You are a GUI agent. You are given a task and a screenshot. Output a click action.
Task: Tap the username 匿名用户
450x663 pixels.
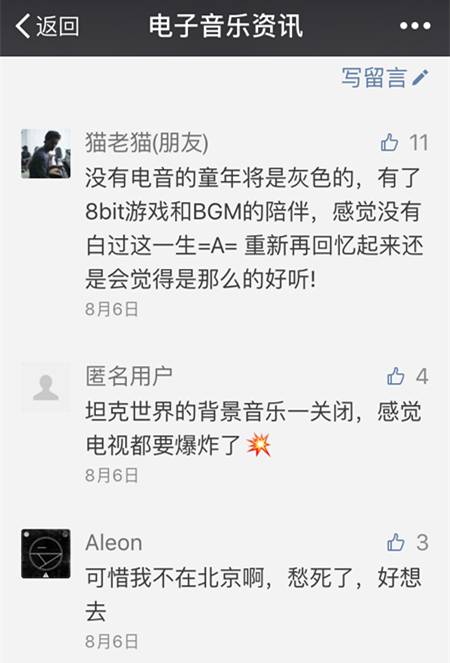[x=129, y=376]
